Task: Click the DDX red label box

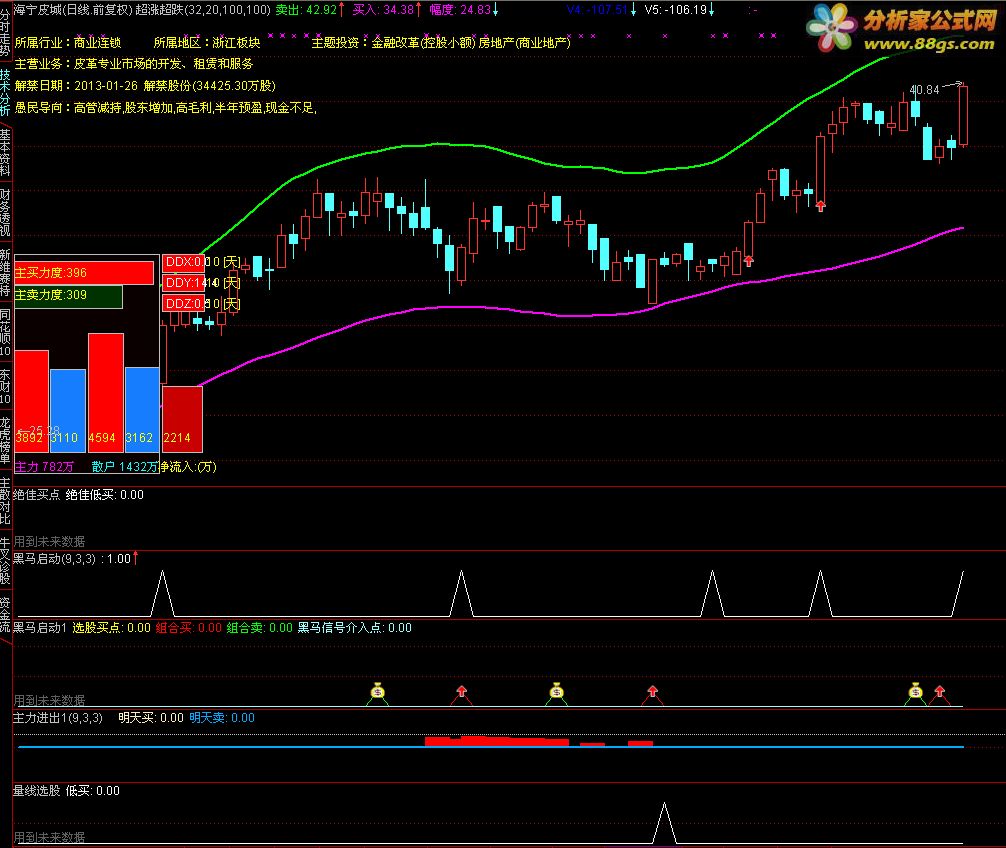Action: click(x=183, y=262)
